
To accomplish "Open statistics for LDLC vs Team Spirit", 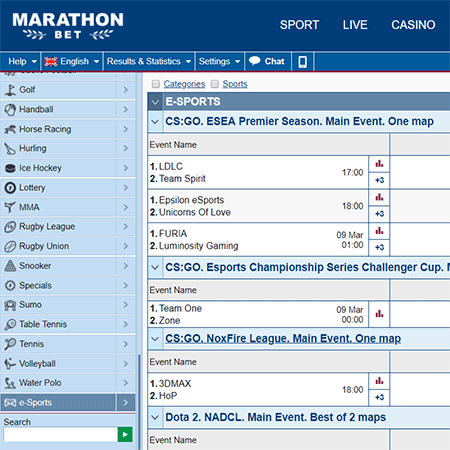I will coord(379,164).
